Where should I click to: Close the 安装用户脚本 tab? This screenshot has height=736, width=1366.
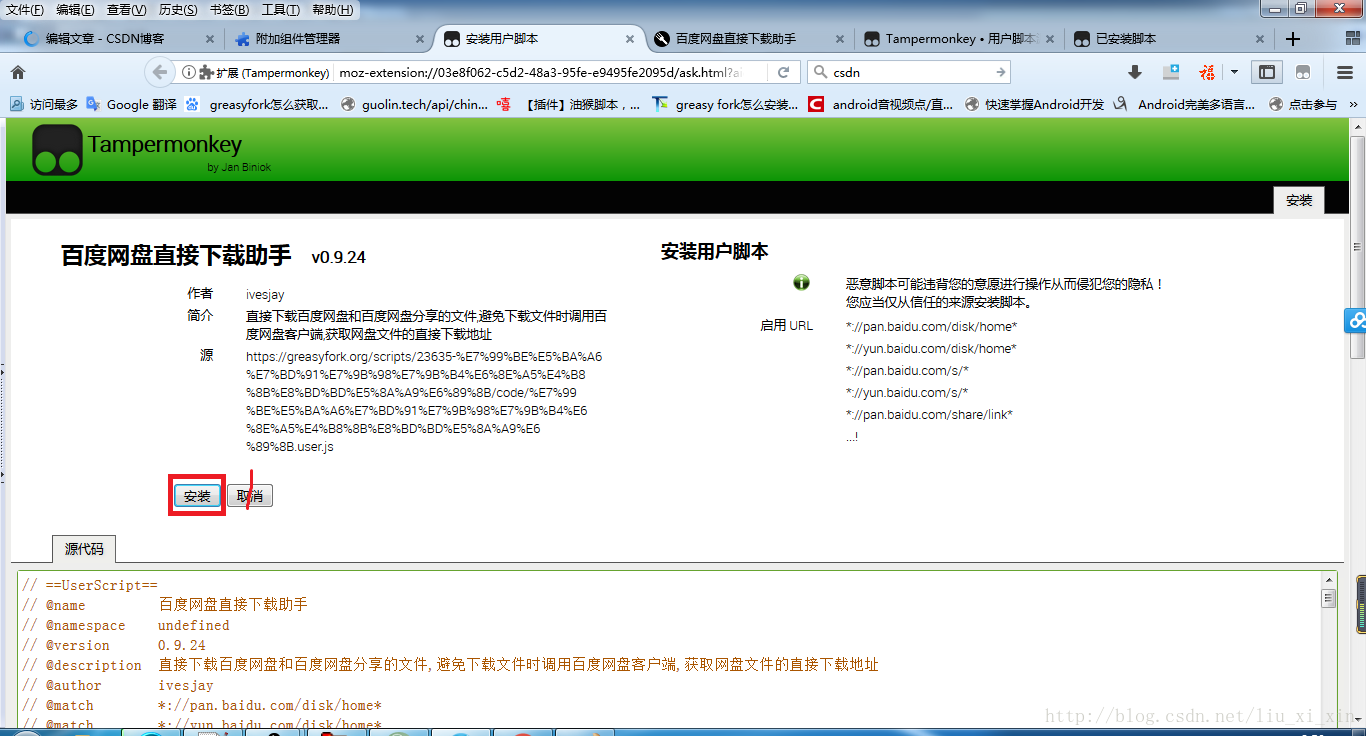629,39
